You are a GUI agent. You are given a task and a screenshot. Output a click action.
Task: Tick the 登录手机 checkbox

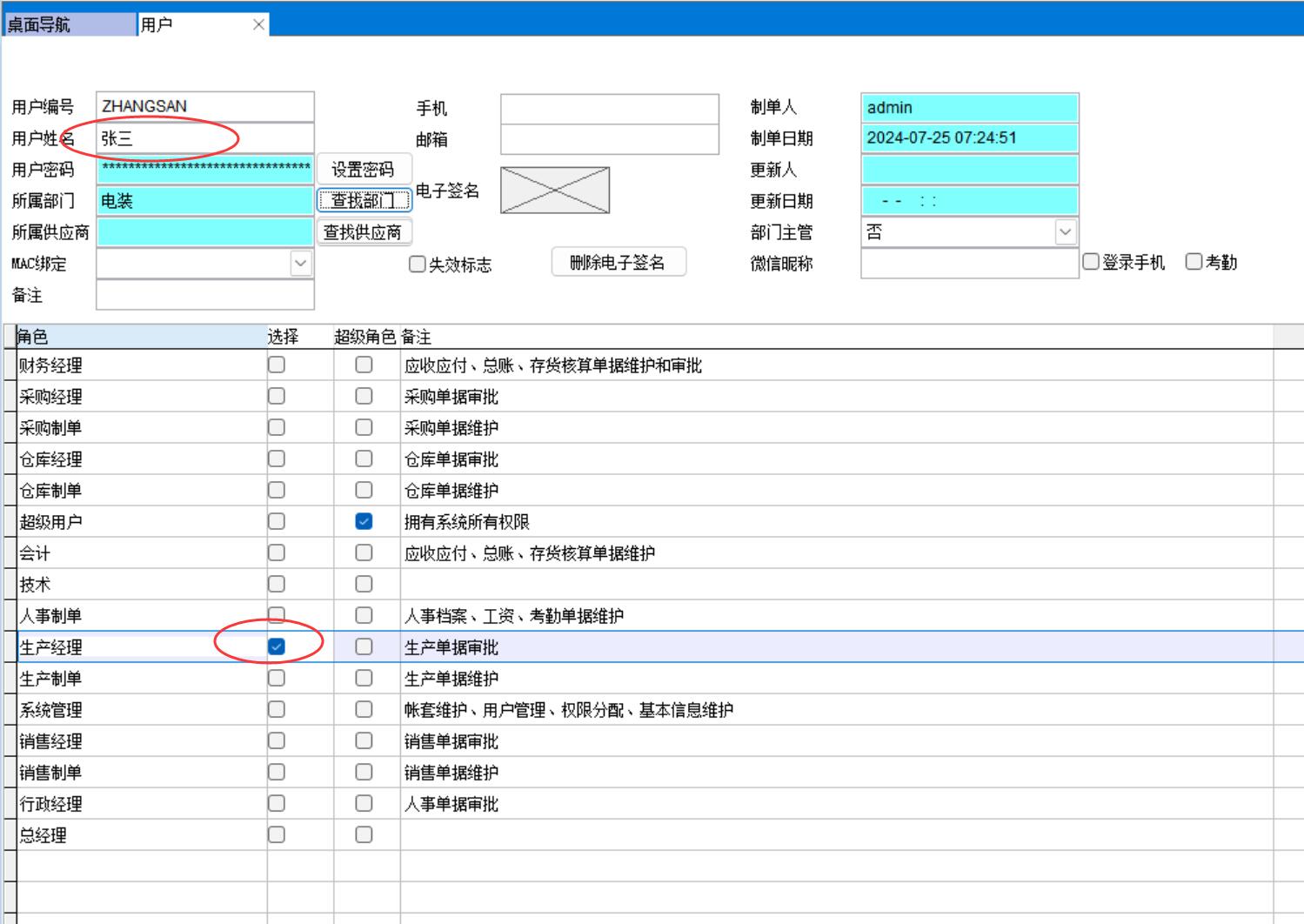tap(1091, 262)
